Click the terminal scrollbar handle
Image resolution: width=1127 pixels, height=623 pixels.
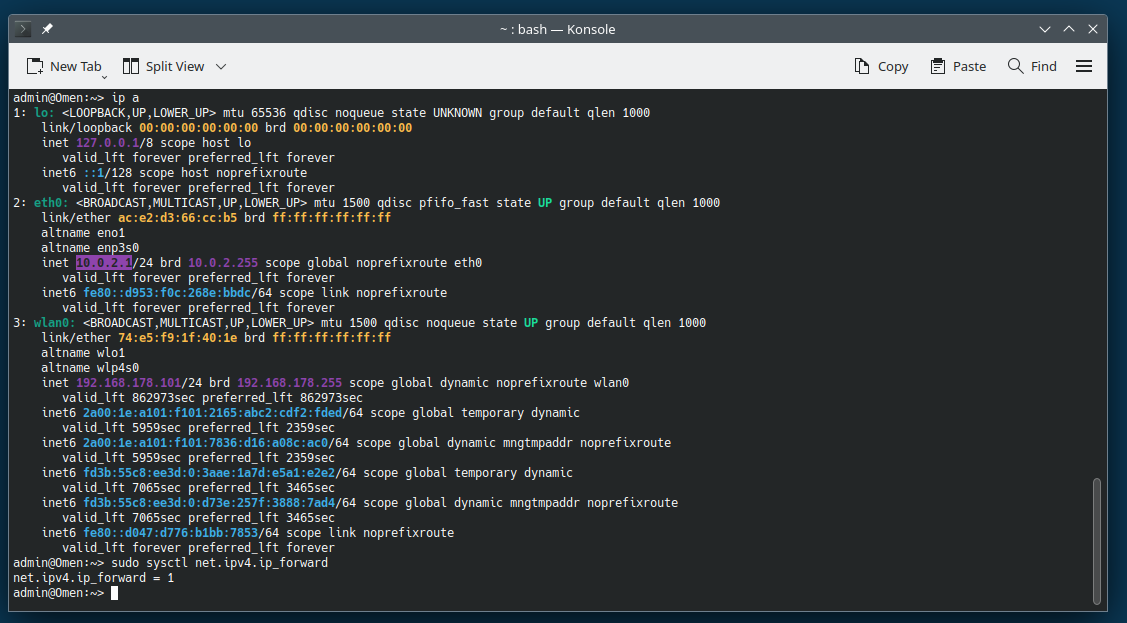coord(1097,540)
